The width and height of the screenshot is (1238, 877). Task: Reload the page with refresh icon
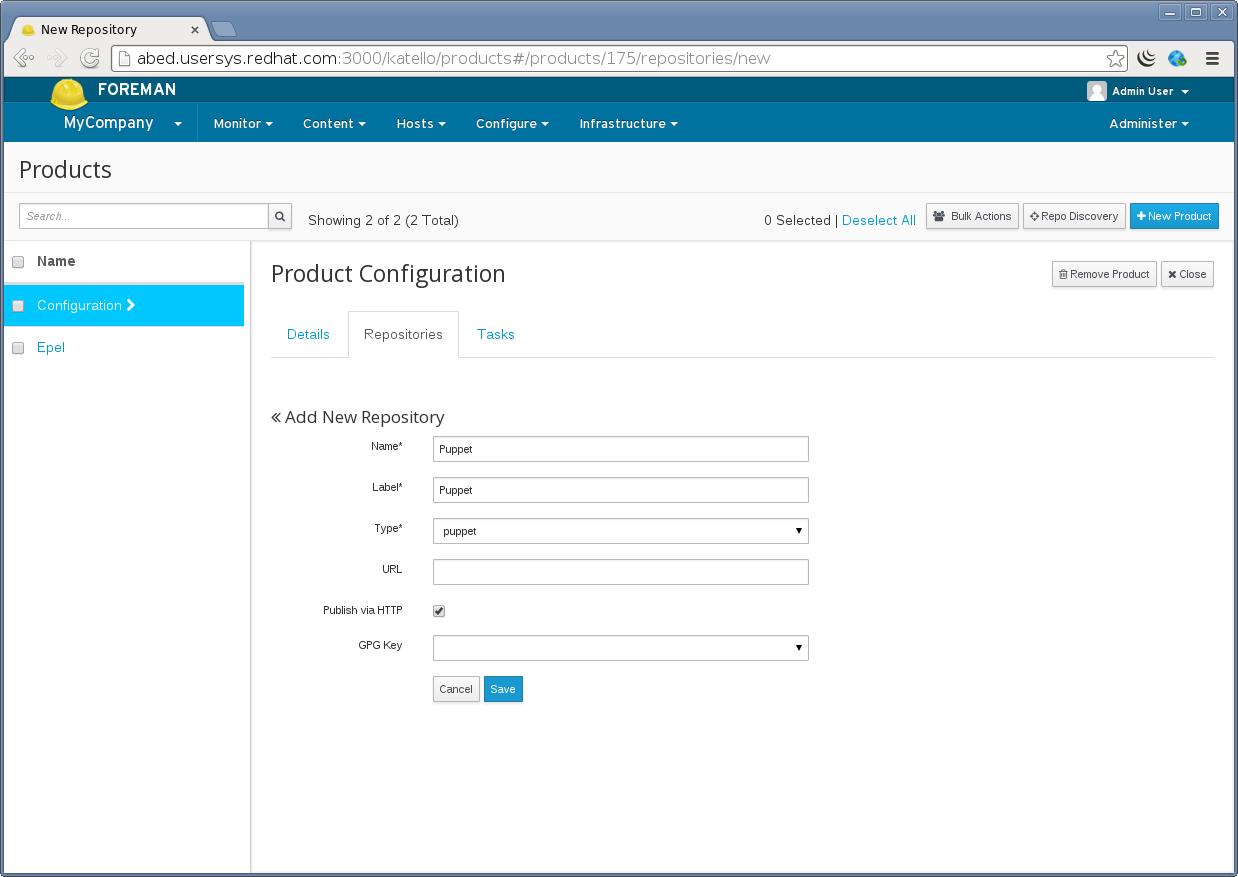(x=90, y=58)
